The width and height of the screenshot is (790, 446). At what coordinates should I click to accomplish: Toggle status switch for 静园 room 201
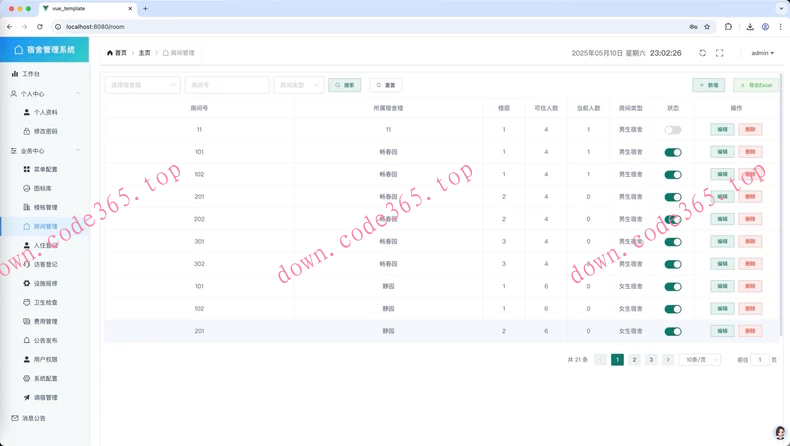click(673, 331)
